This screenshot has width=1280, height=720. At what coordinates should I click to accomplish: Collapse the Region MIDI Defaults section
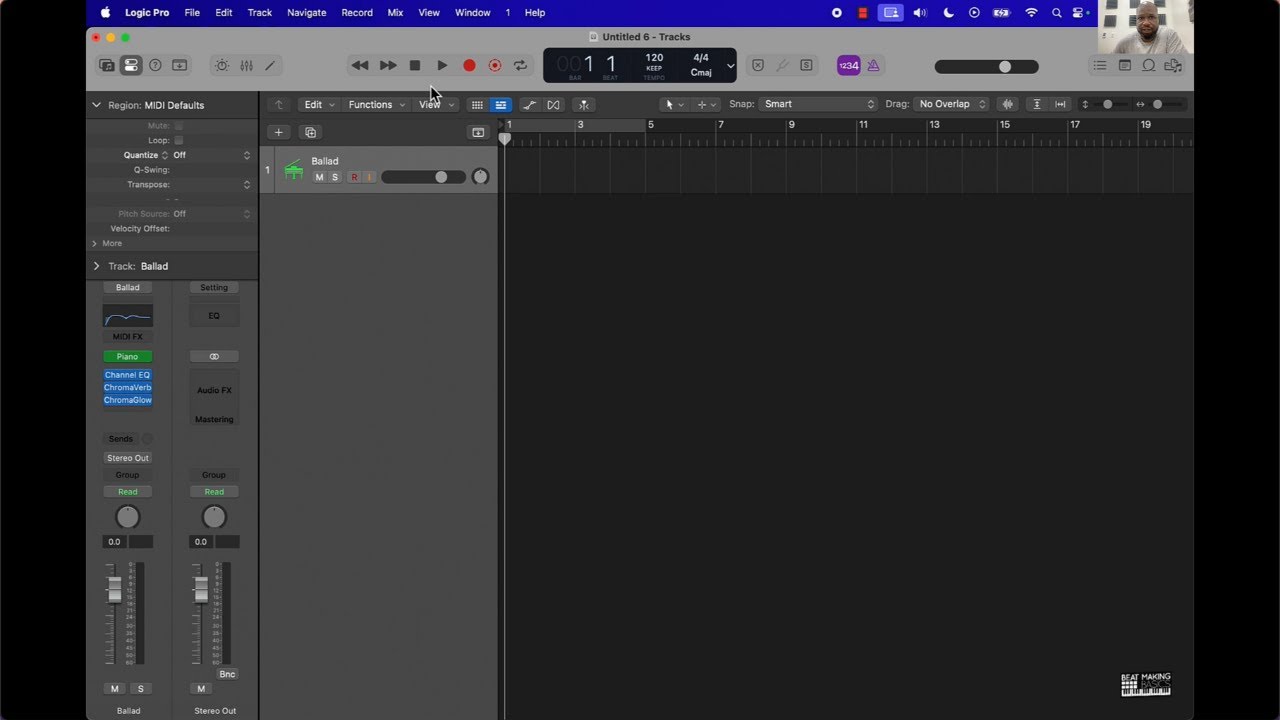[96, 105]
